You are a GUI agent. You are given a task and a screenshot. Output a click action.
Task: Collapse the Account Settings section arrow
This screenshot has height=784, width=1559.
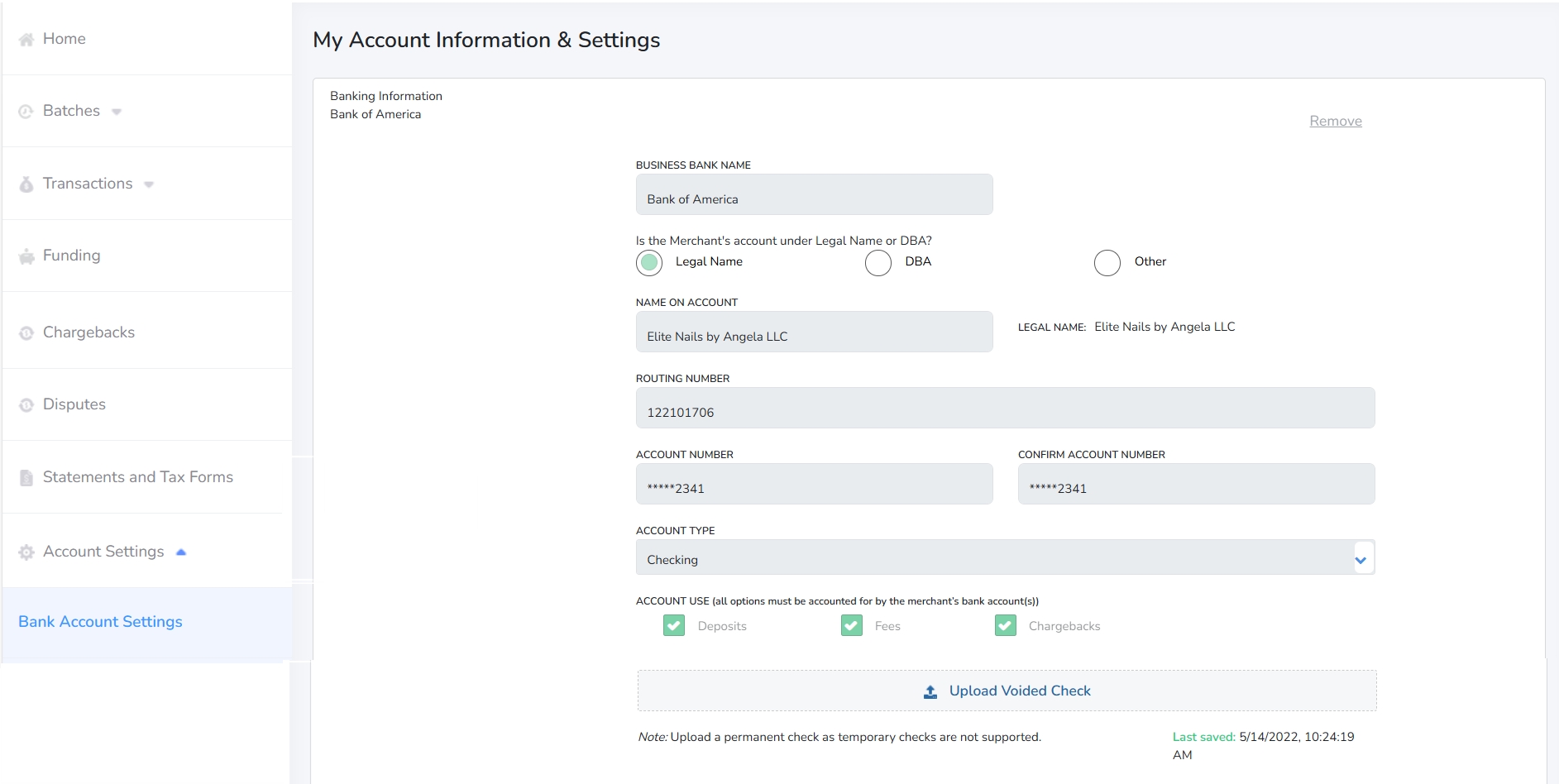[181, 552]
